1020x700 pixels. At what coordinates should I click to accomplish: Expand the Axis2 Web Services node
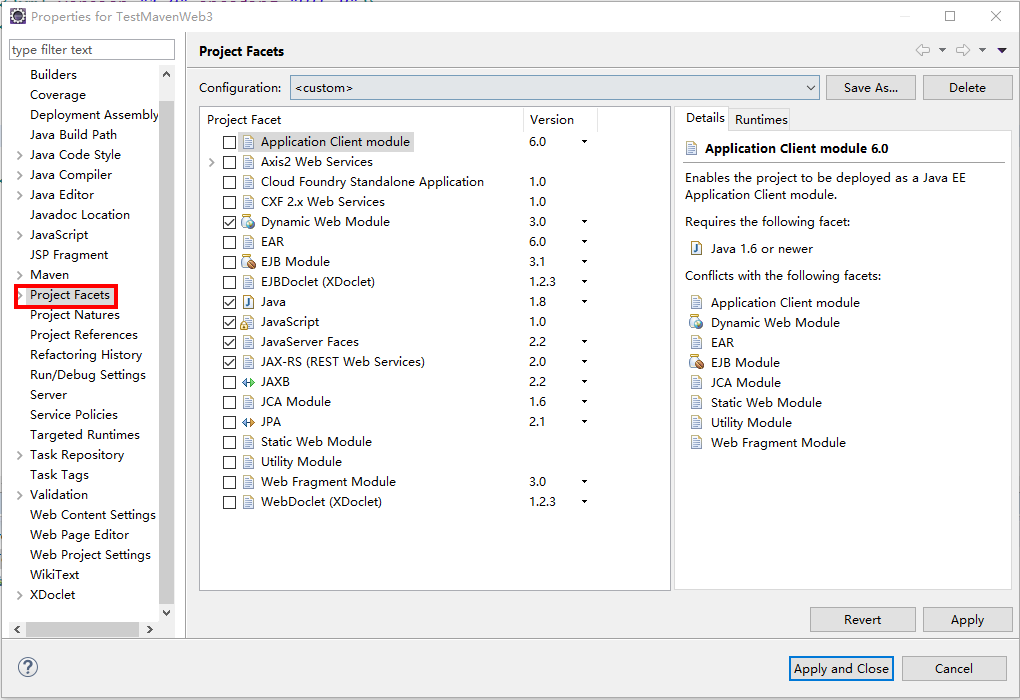coord(211,162)
